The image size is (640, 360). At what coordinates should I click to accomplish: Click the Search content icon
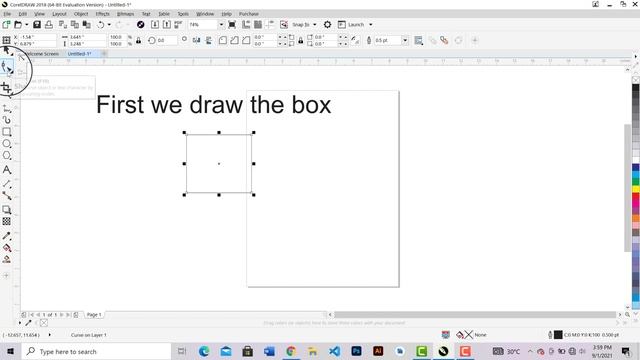[x=140, y=24]
